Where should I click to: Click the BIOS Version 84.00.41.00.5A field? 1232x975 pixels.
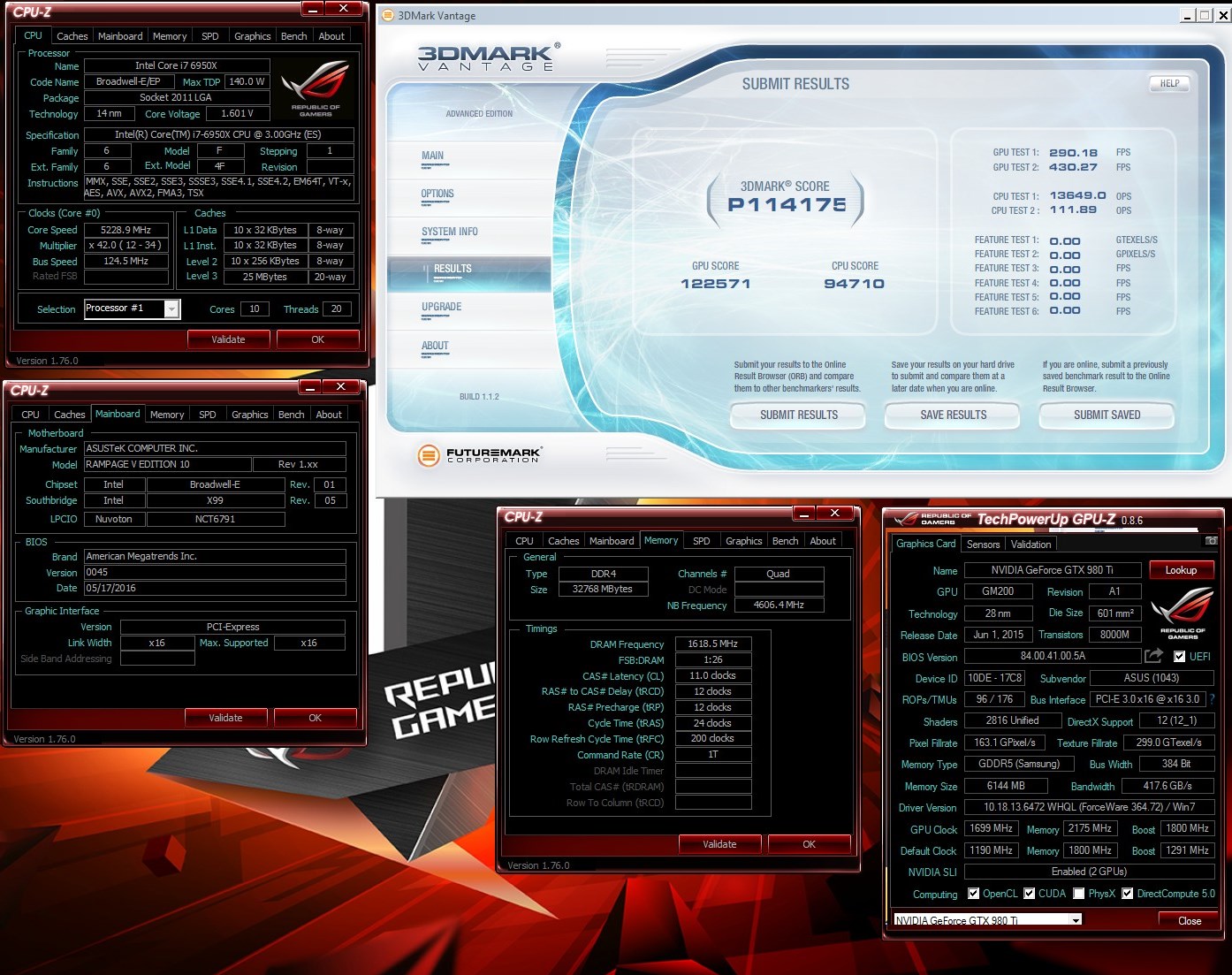(1053, 656)
